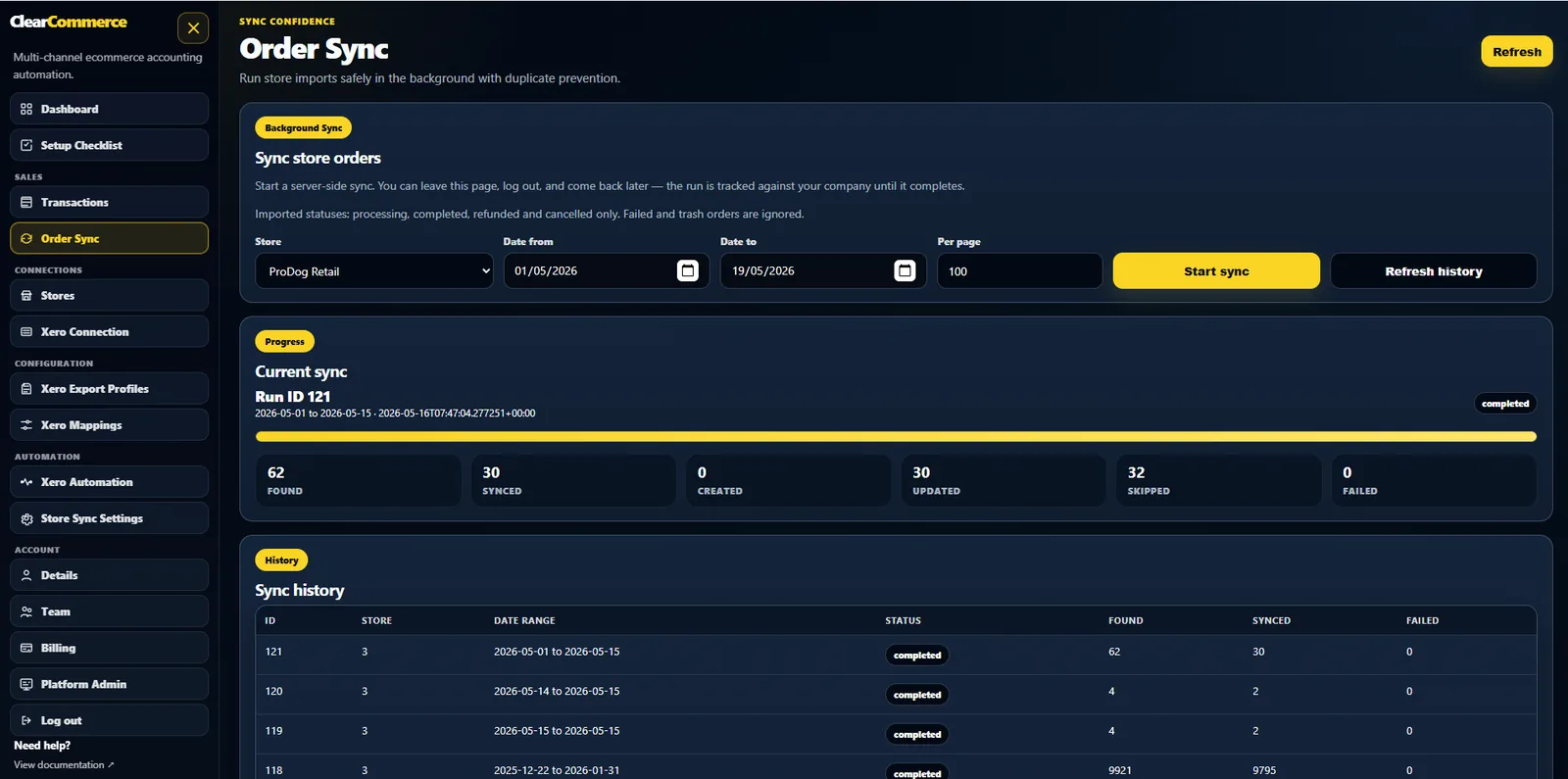This screenshot has width=1568, height=779.
Task: Click the Team people icon
Action: coord(26,611)
